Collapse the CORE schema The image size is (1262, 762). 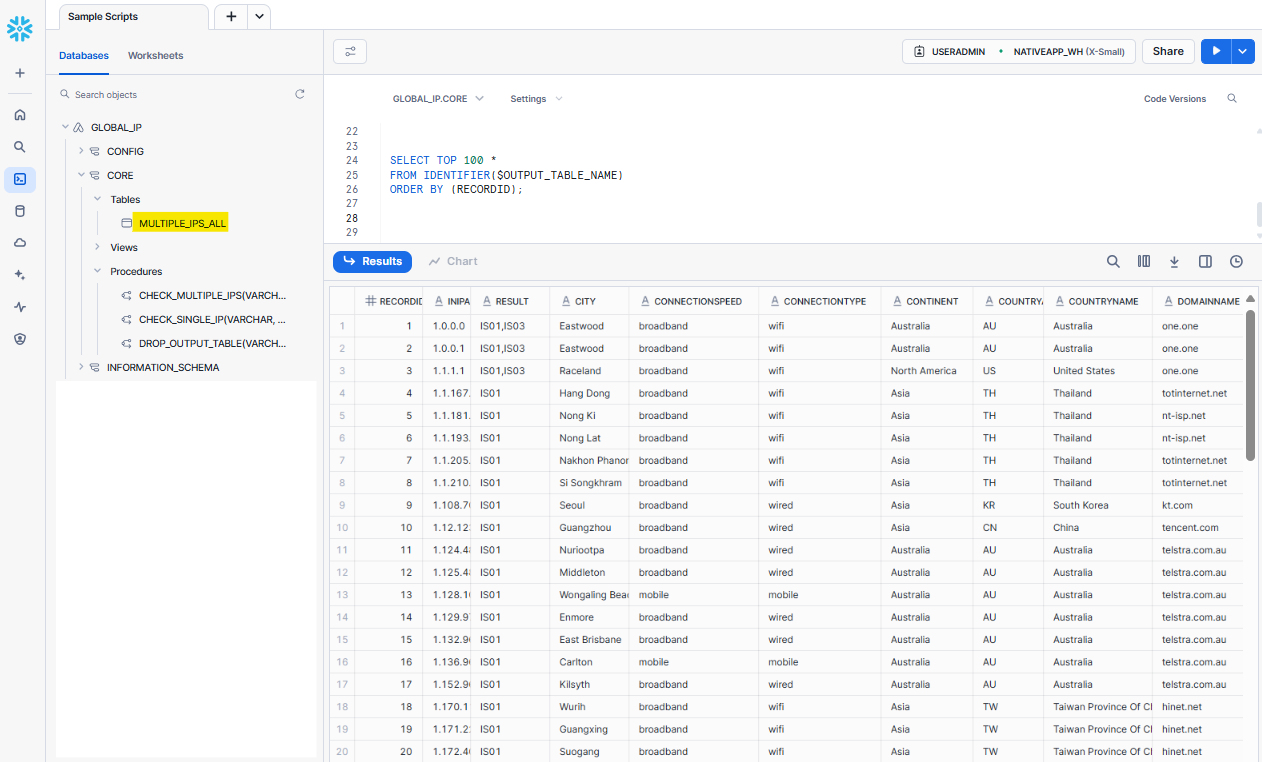click(x=81, y=175)
